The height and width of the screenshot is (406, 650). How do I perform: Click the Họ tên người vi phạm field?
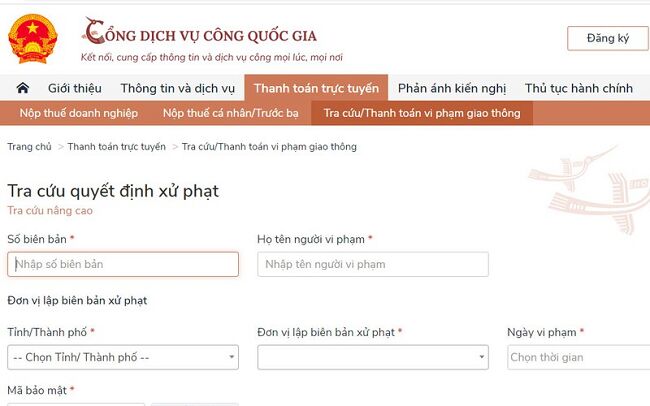pyautogui.click(x=372, y=264)
